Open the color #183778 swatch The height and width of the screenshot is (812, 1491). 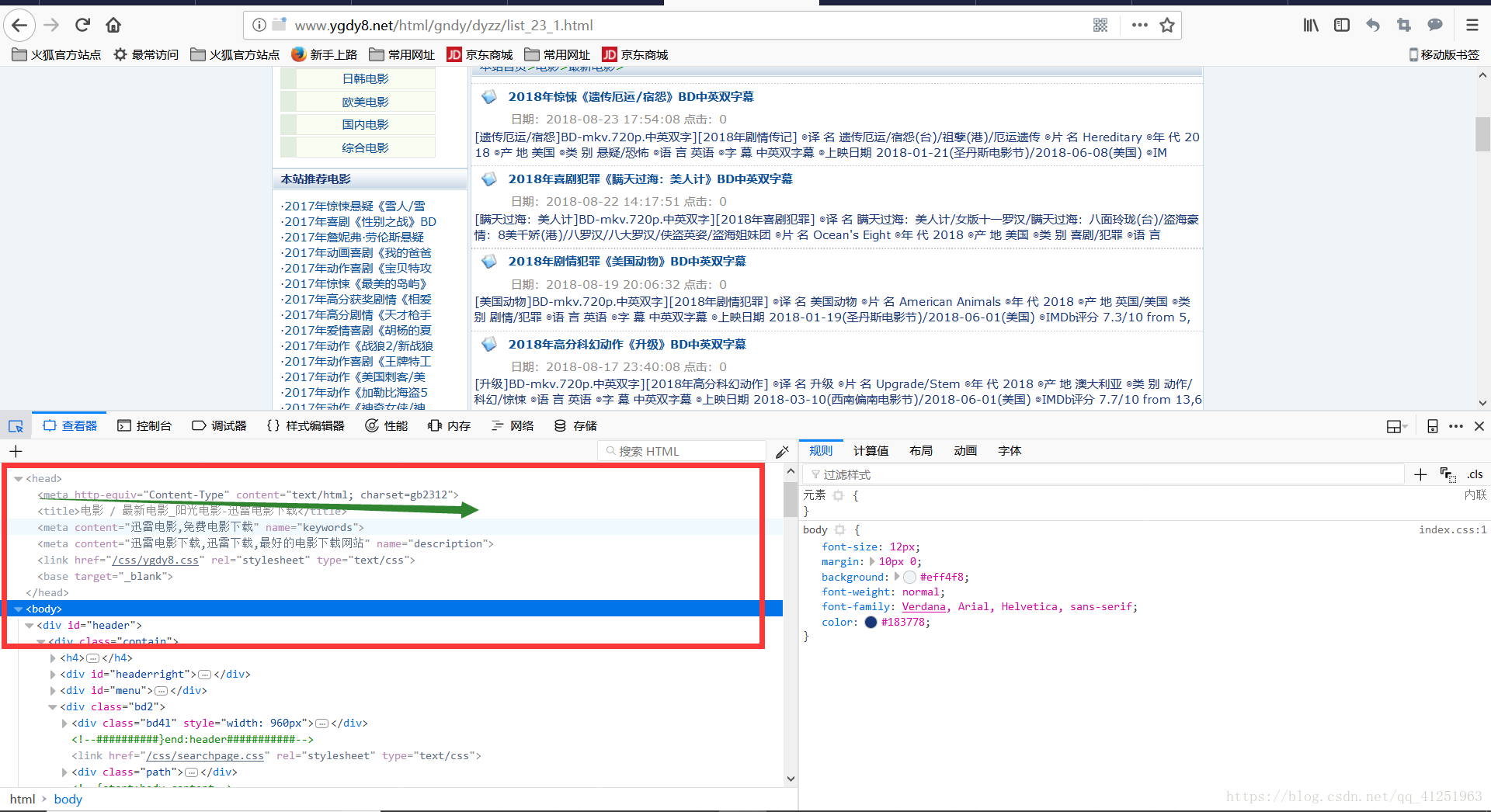pos(871,622)
